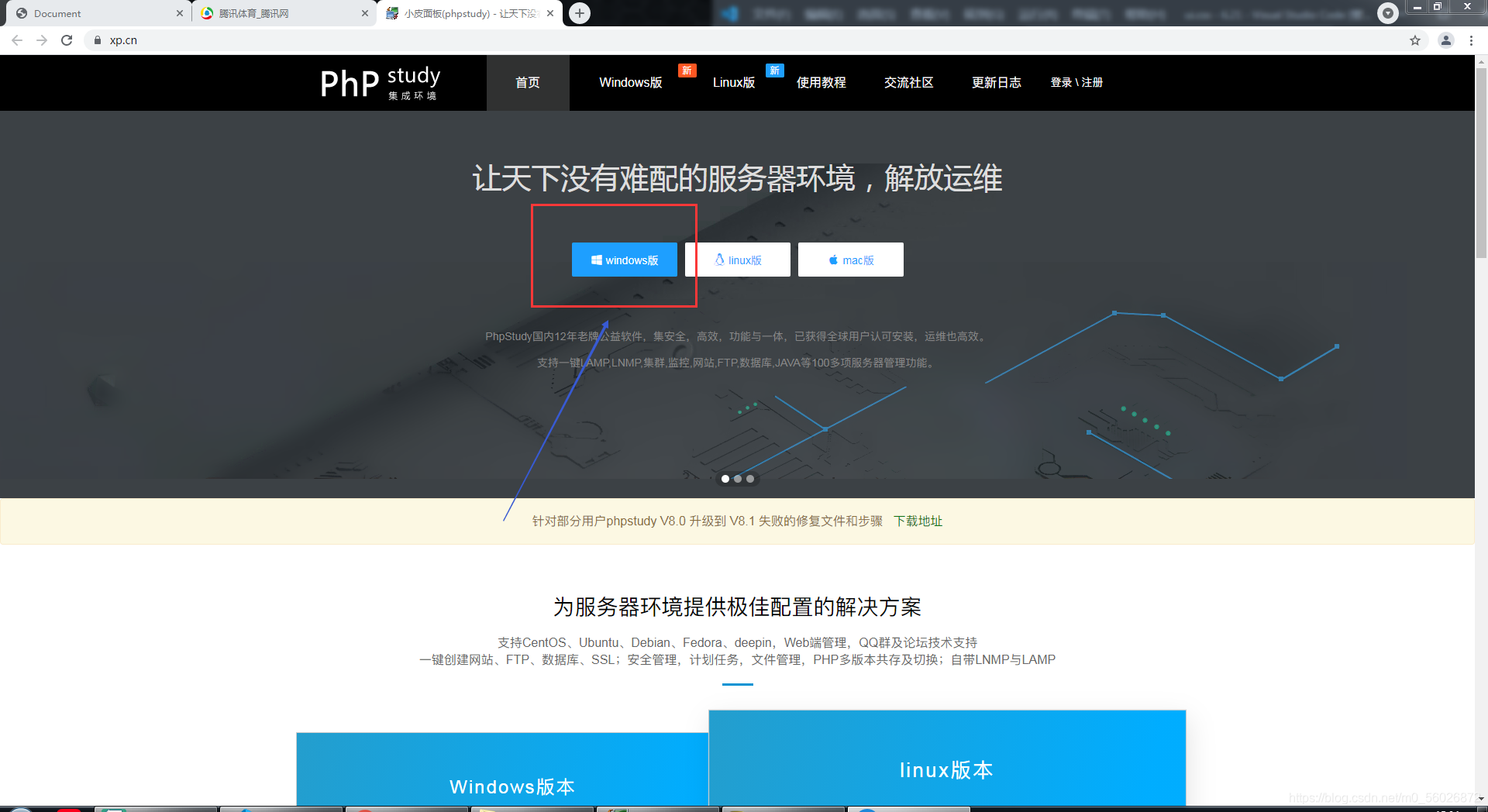Open 使用教程 in the navigation bar

tap(821, 83)
